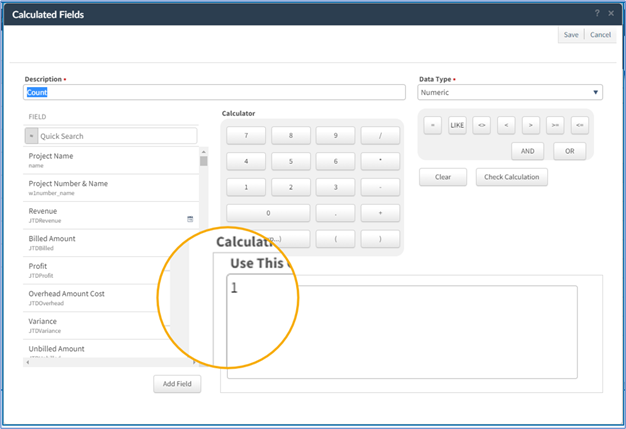Insert the AND logical operator
This screenshot has height=429, width=626.
[526, 151]
